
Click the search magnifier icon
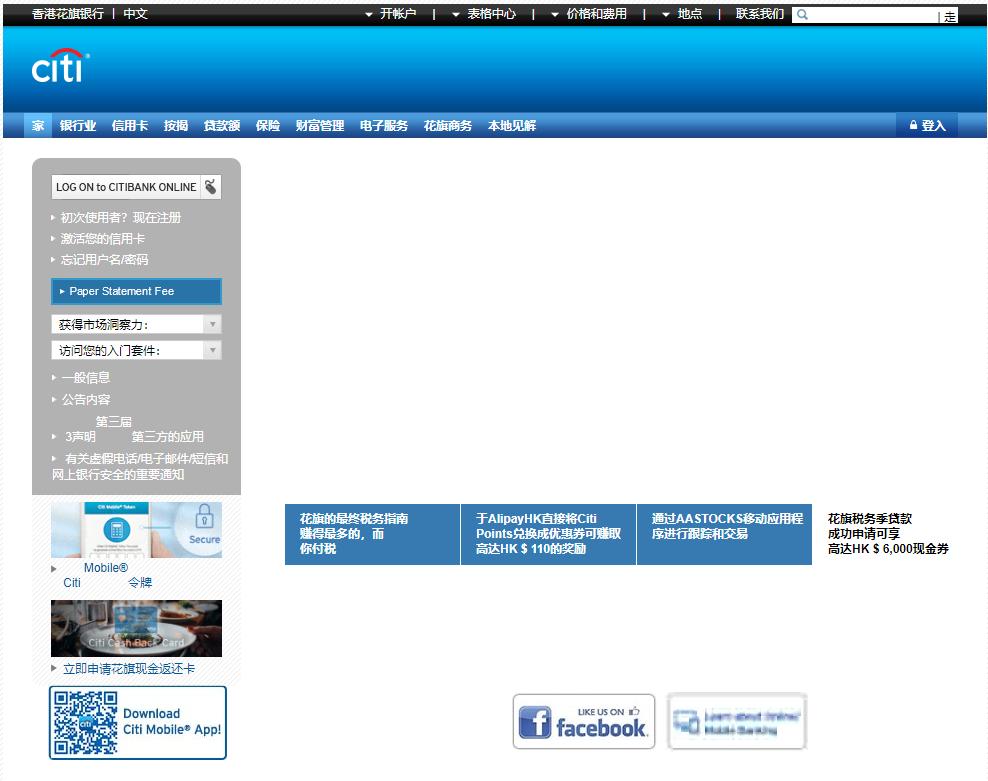coord(802,14)
